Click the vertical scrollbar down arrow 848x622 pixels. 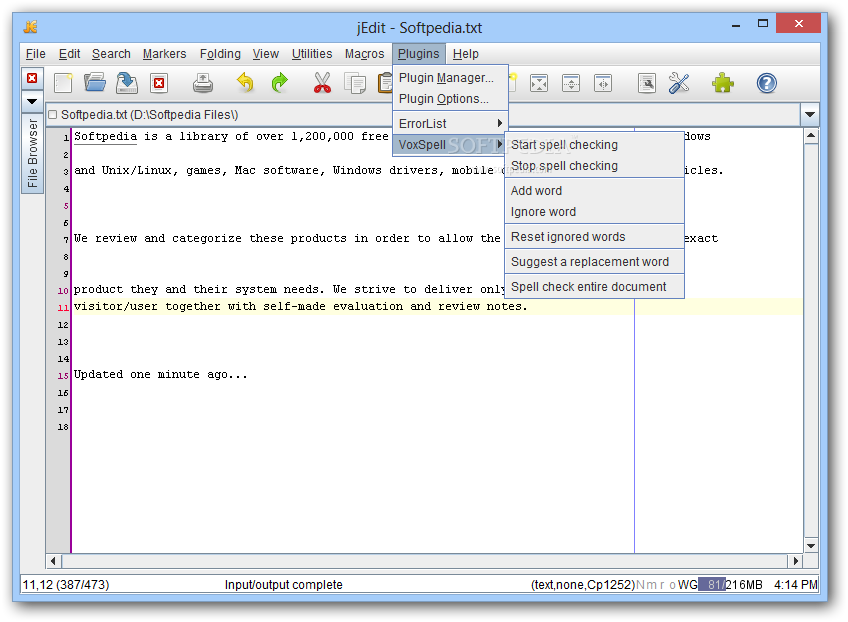tap(811, 545)
